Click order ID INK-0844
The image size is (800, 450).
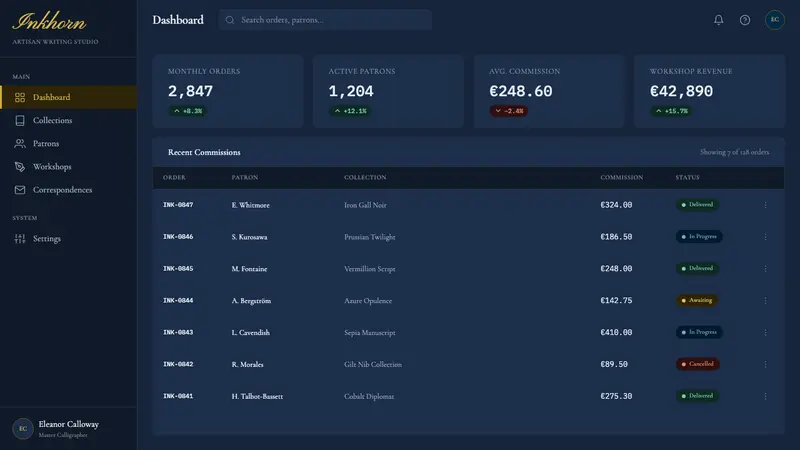click(x=178, y=301)
